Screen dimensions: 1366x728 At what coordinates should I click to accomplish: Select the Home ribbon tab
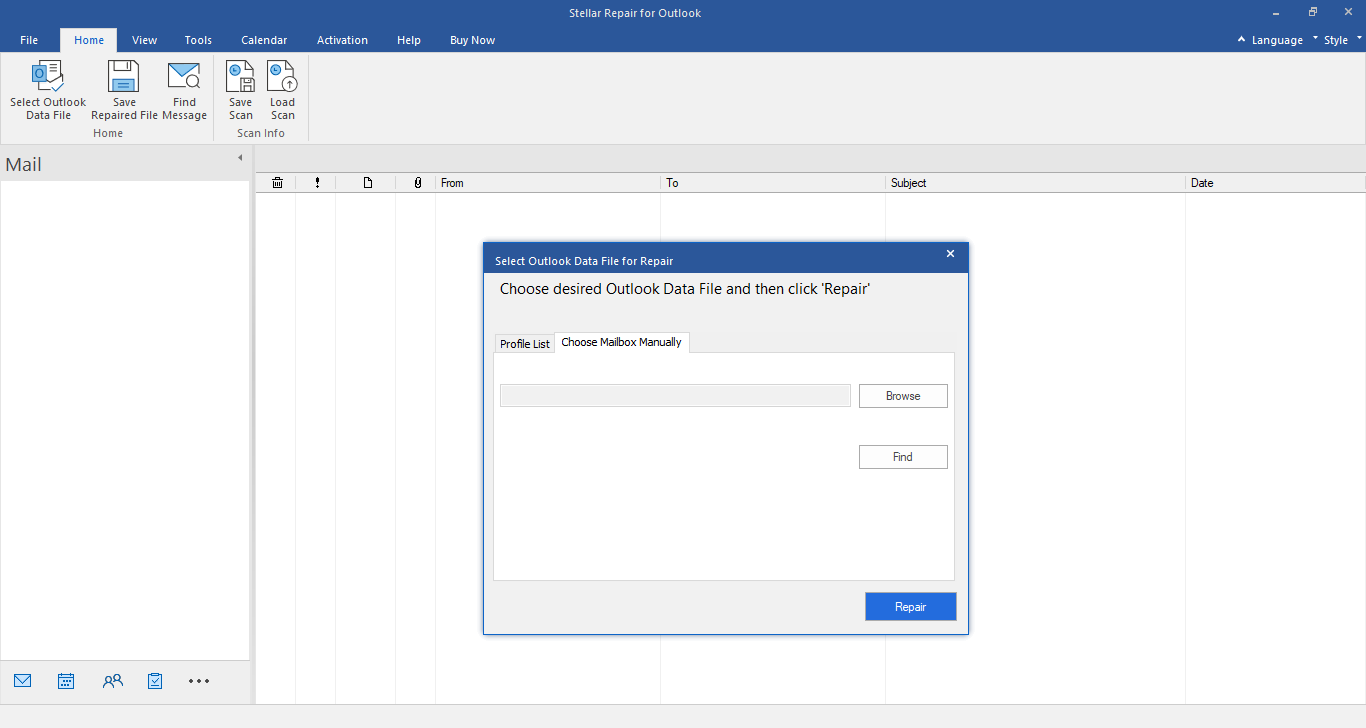pyautogui.click(x=89, y=40)
